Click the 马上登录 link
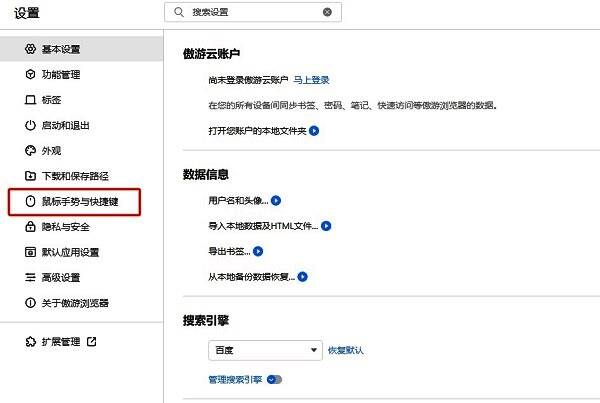600x403 pixels. coord(311,80)
